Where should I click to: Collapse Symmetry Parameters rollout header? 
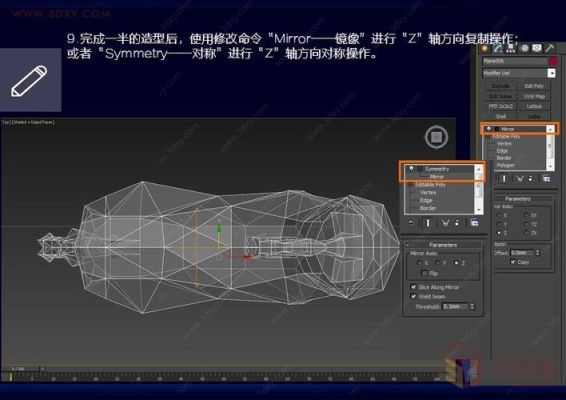(443, 245)
